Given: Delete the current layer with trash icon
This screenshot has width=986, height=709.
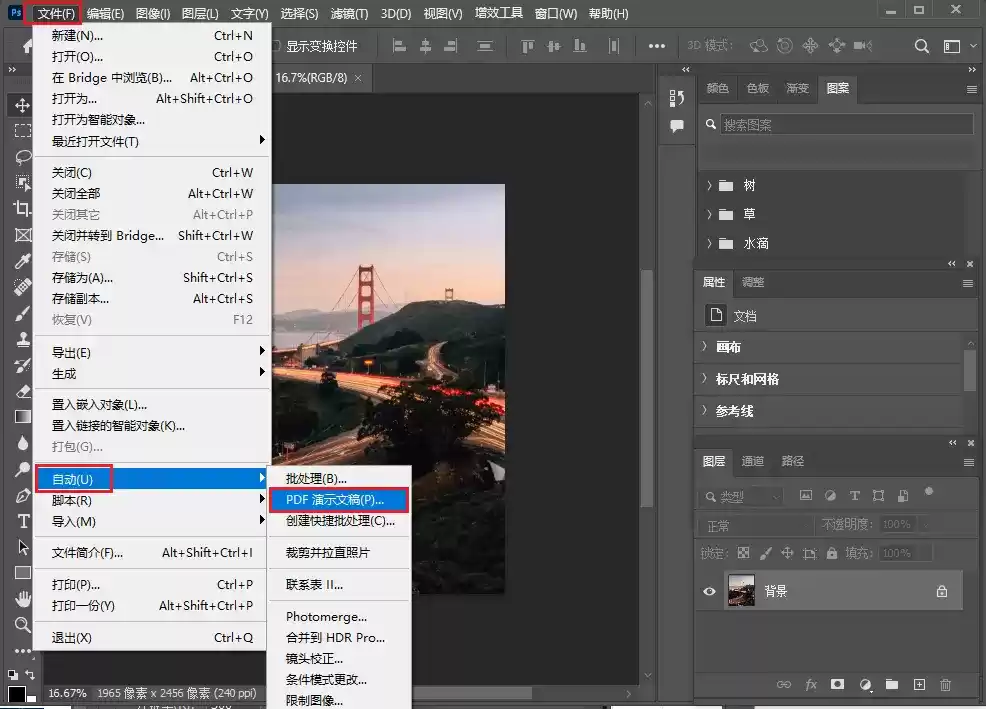Looking at the screenshot, I should click(x=945, y=684).
